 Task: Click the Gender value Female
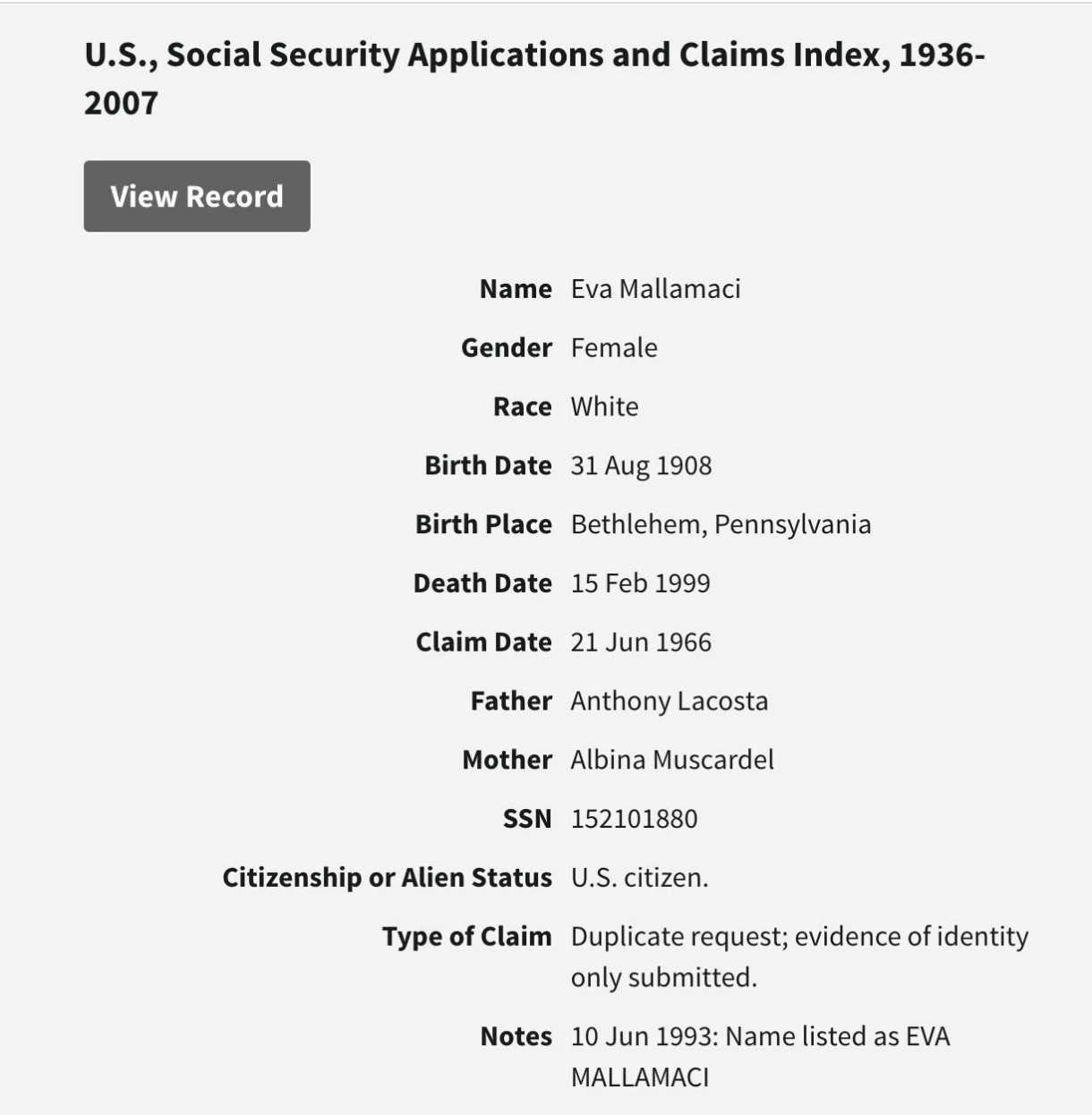click(x=614, y=348)
